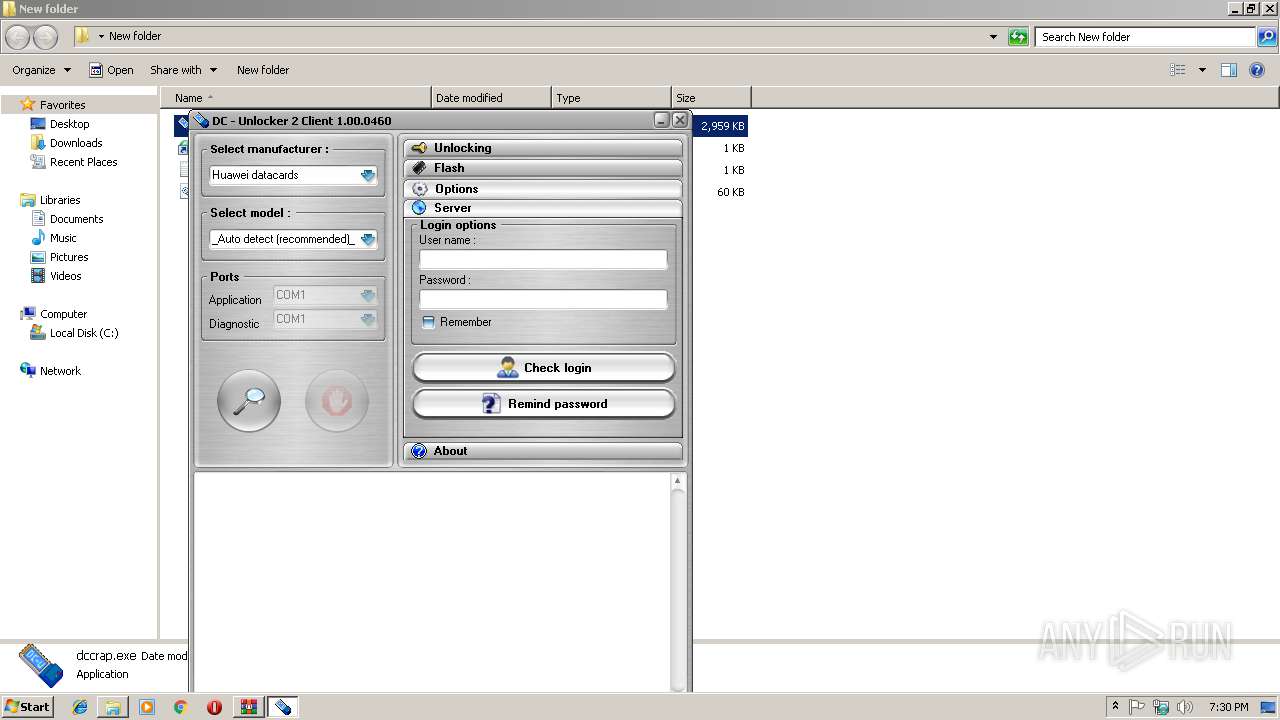Collapse the Server section header
The height and width of the screenshot is (720, 1280).
543,208
